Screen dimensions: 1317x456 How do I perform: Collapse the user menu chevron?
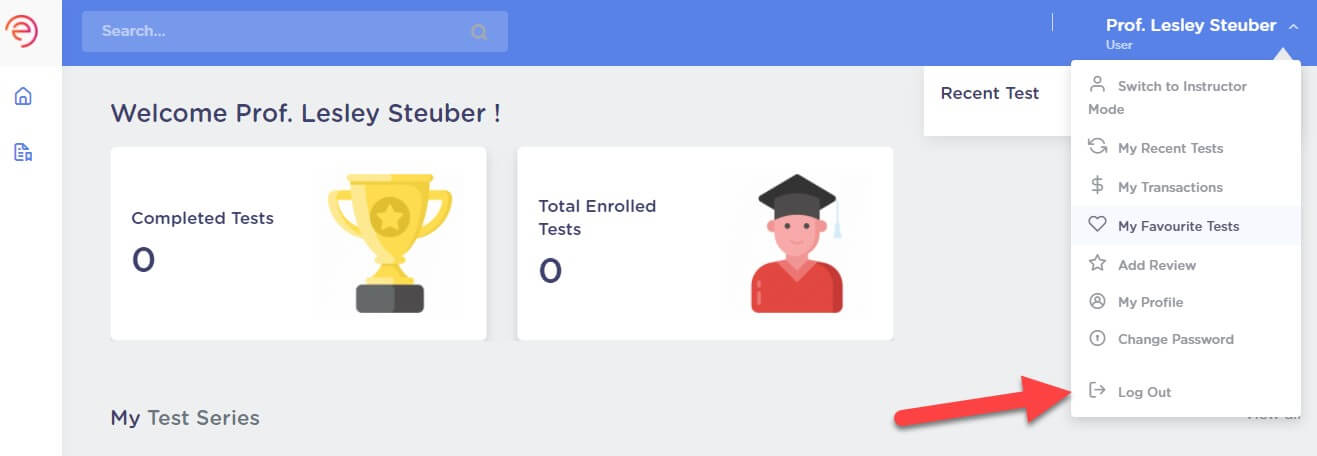click(x=1293, y=27)
